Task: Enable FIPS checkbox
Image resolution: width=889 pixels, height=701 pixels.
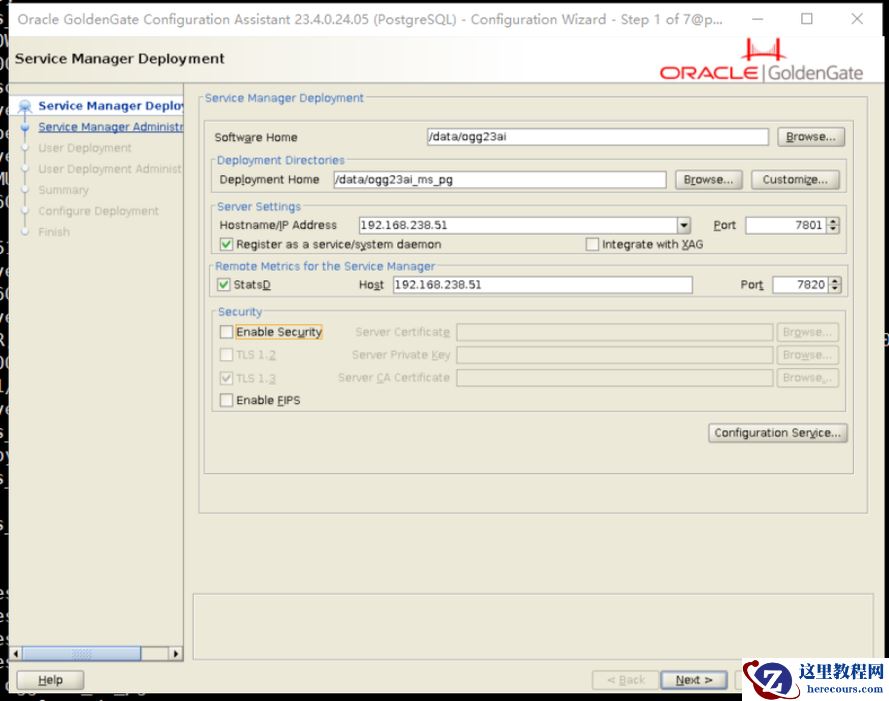Action: (x=227, y=400)
